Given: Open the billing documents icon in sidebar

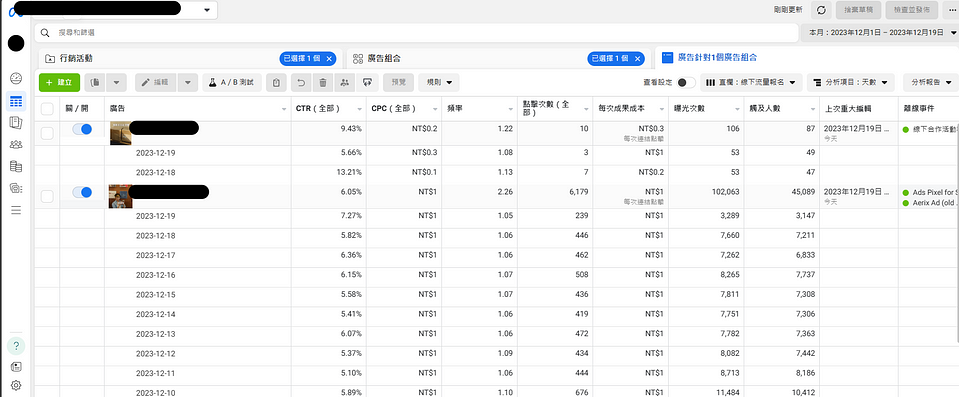Looking at the screenshot, I should (x=16, y=166).
